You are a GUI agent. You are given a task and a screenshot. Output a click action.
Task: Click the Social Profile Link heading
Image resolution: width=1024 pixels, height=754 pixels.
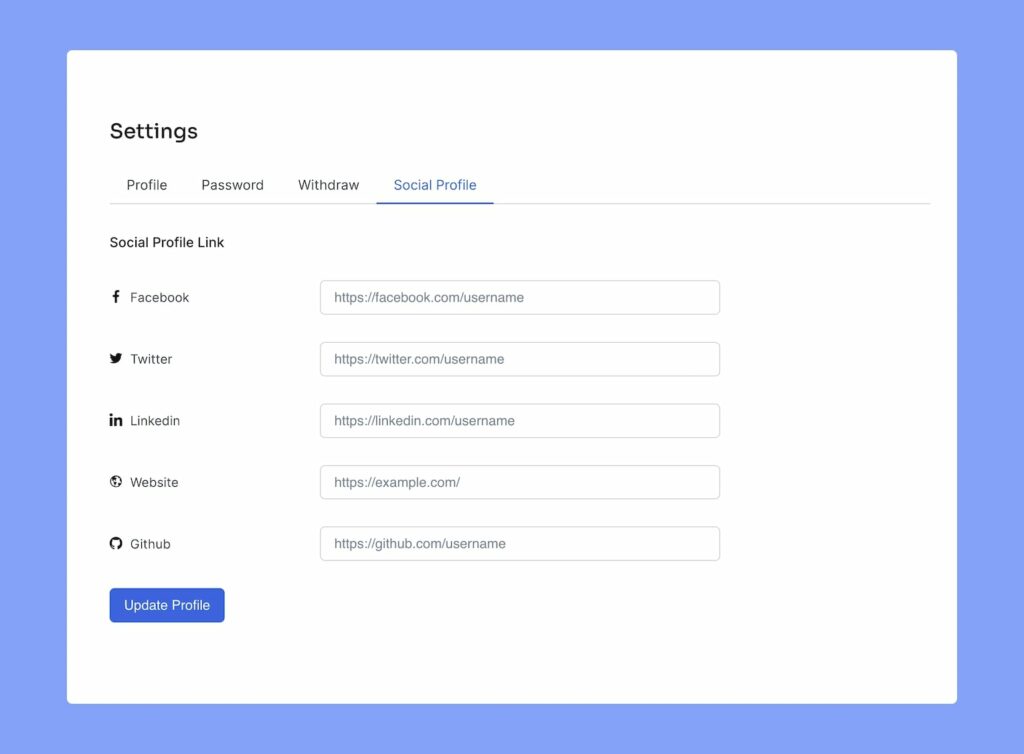click(x=166, y=242)
